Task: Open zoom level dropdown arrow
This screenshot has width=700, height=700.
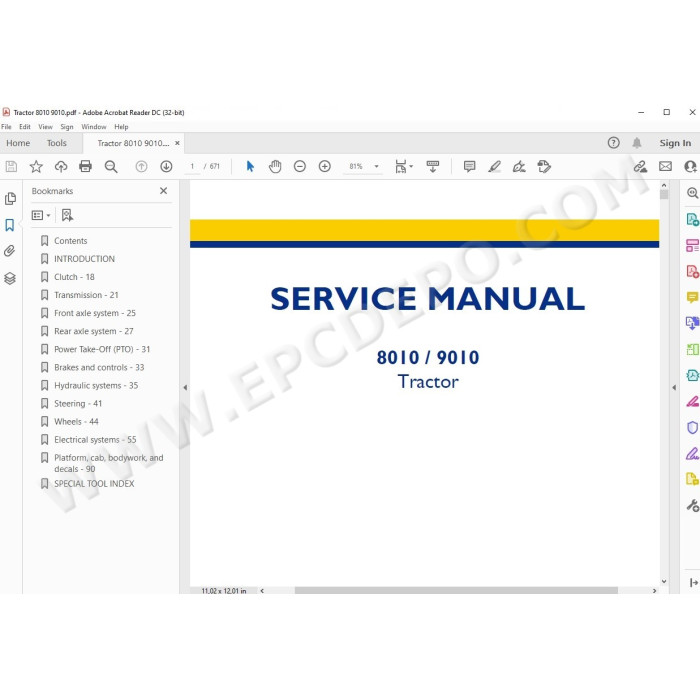Action: 376,167
